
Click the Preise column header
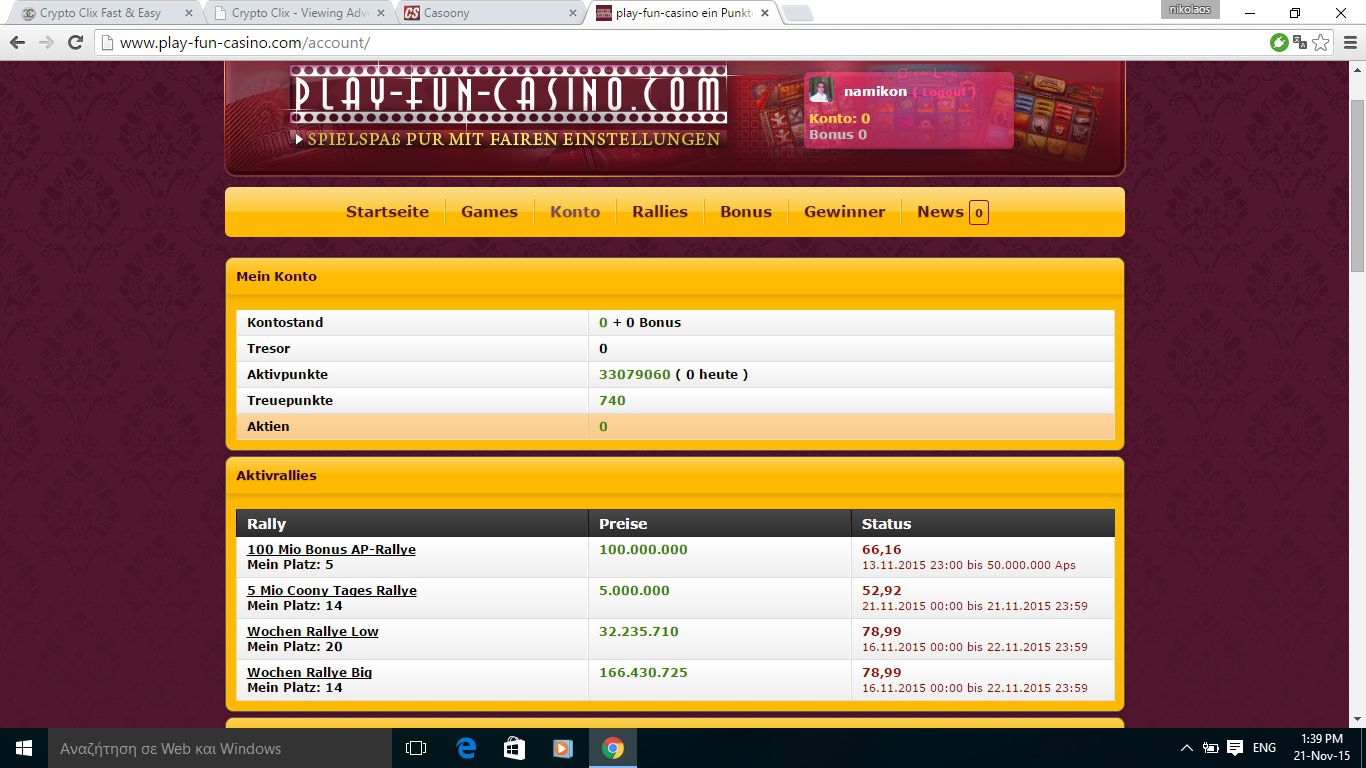coord(623,524)
